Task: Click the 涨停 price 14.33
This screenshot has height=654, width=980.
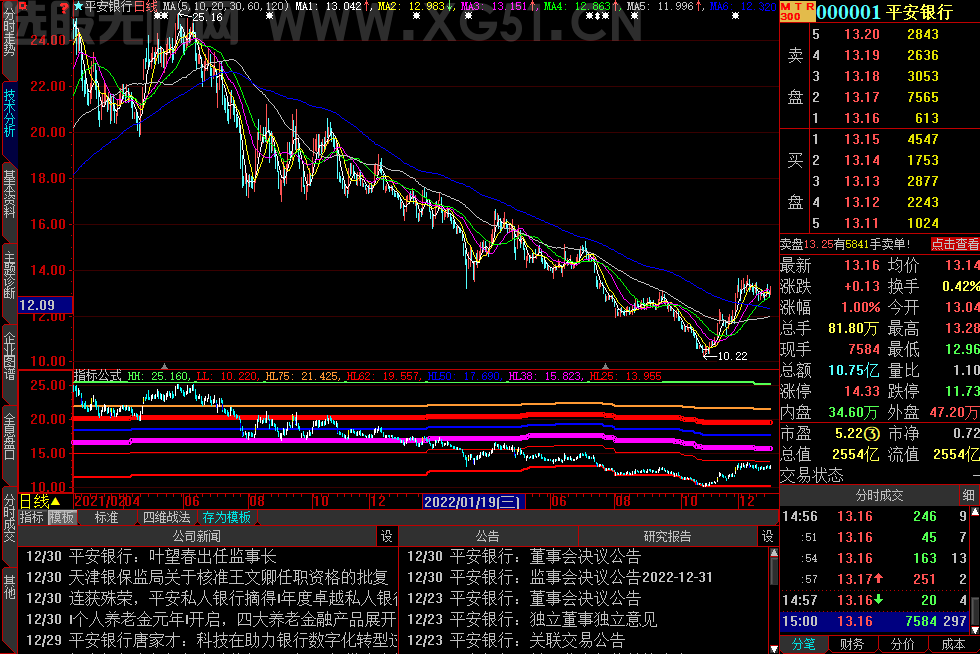Action: (x=862, y=391)
